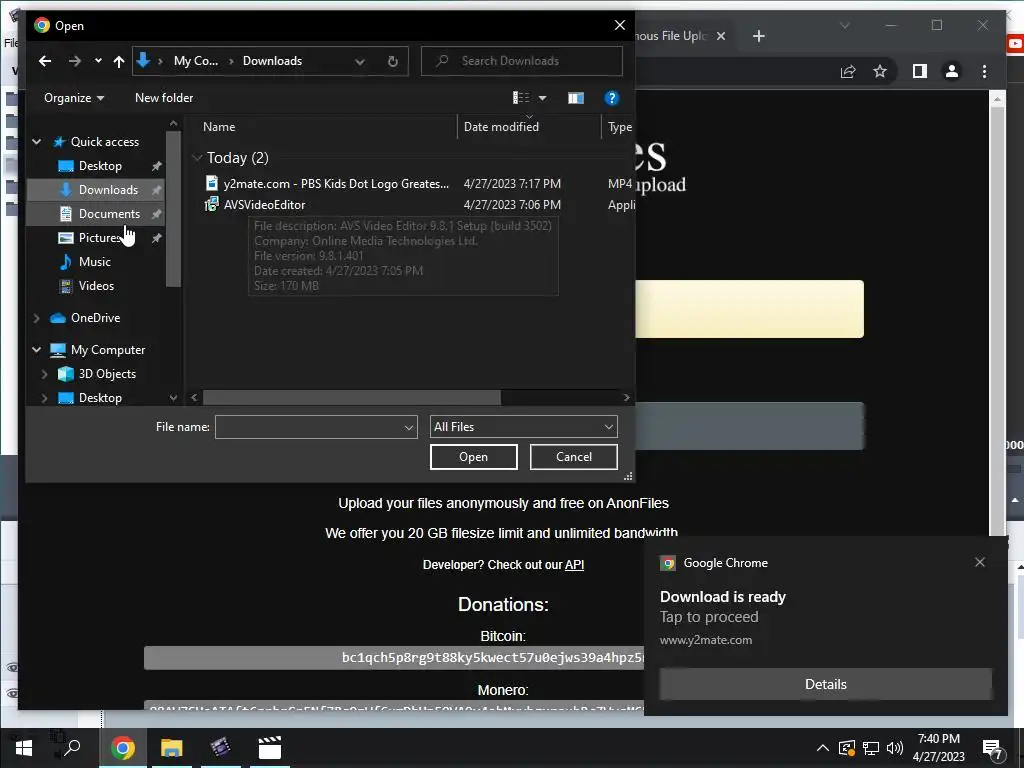Go forward in the Open dialog

[74, 61]
